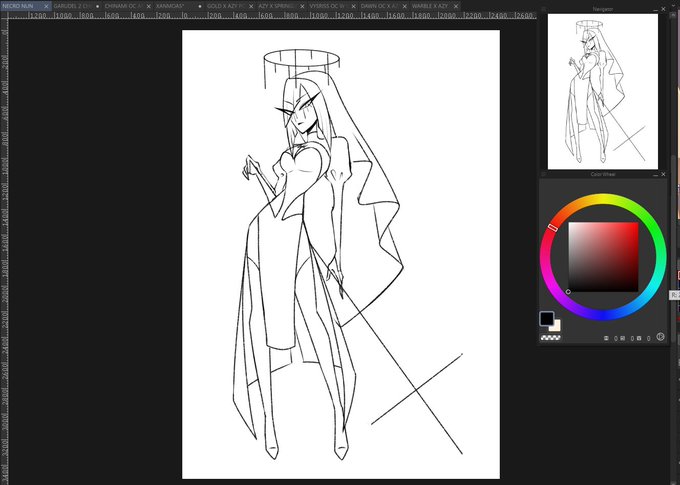Select the transparent color checker swatch
680x485 pixels.
tap(550, 338)
